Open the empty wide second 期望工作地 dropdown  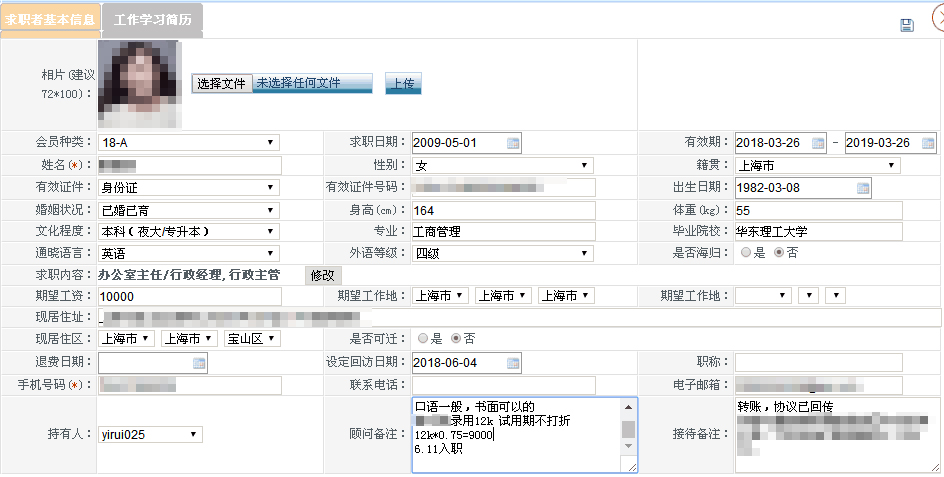coord(763,295)
